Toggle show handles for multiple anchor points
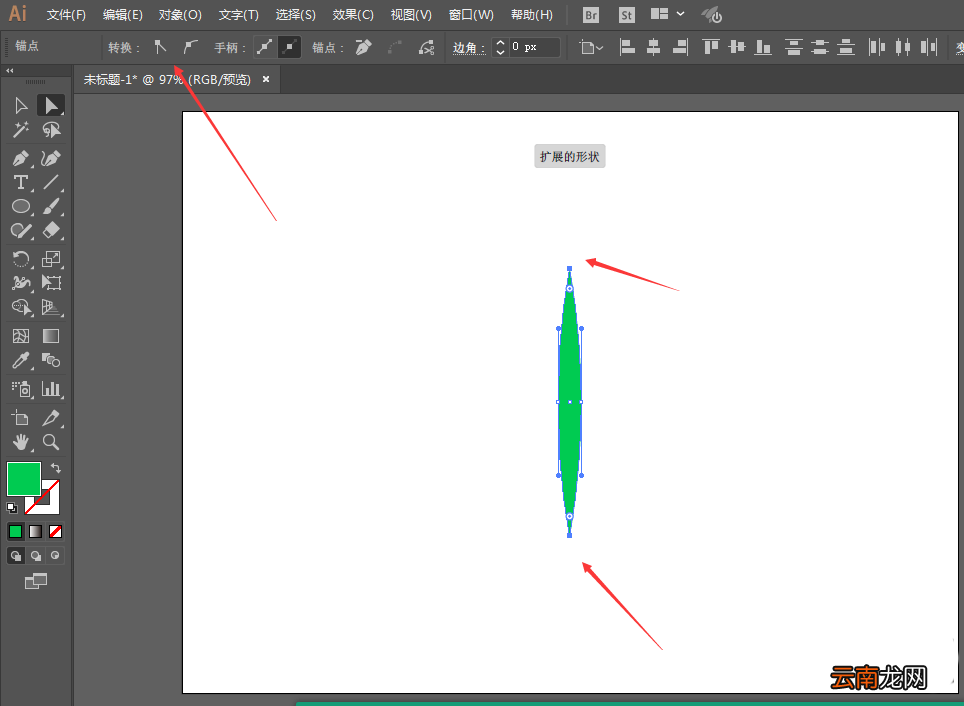 265,47
